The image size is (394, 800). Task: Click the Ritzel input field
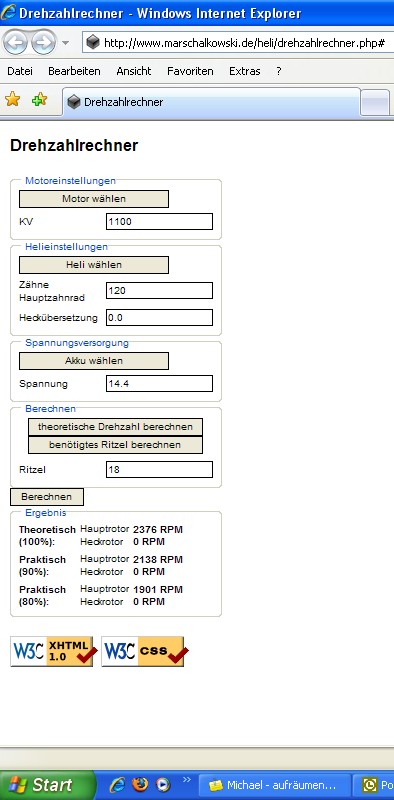coord(159,470)
